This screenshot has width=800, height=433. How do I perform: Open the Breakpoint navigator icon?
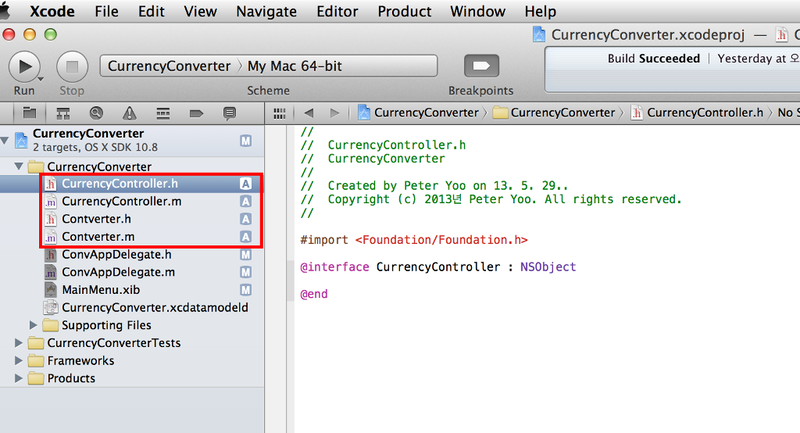pos(196,112)
